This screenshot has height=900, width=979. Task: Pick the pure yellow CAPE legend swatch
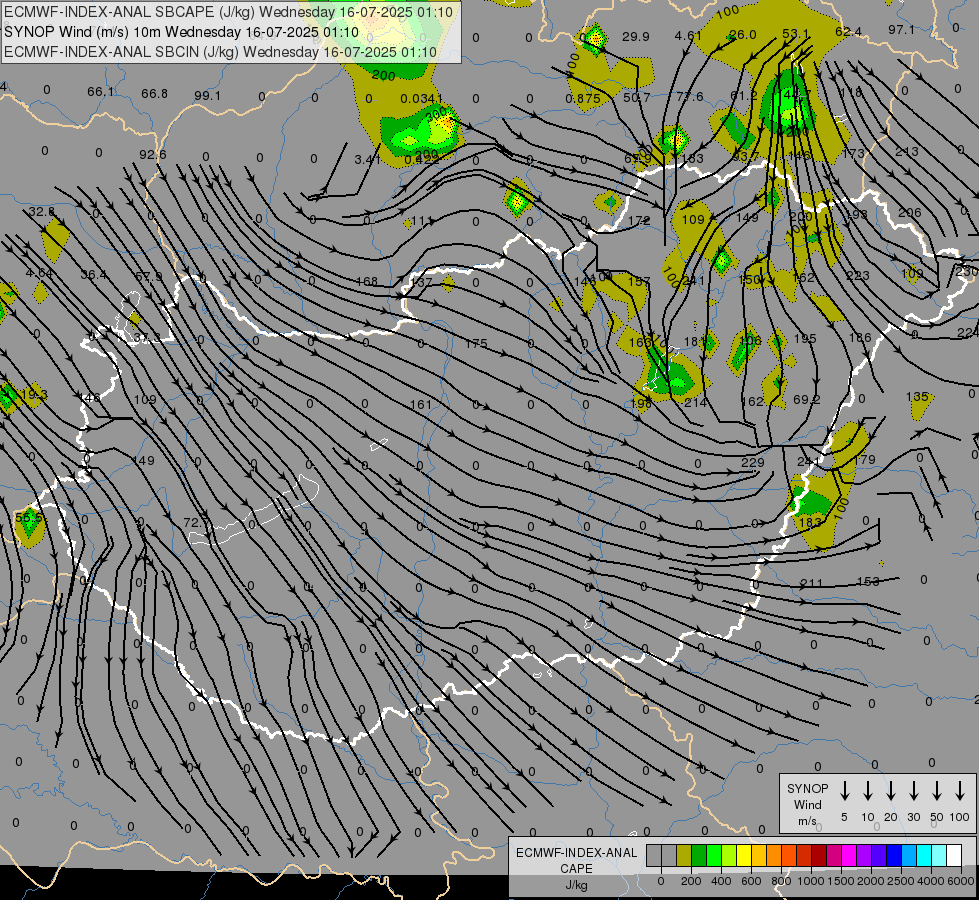pos(744,856)
